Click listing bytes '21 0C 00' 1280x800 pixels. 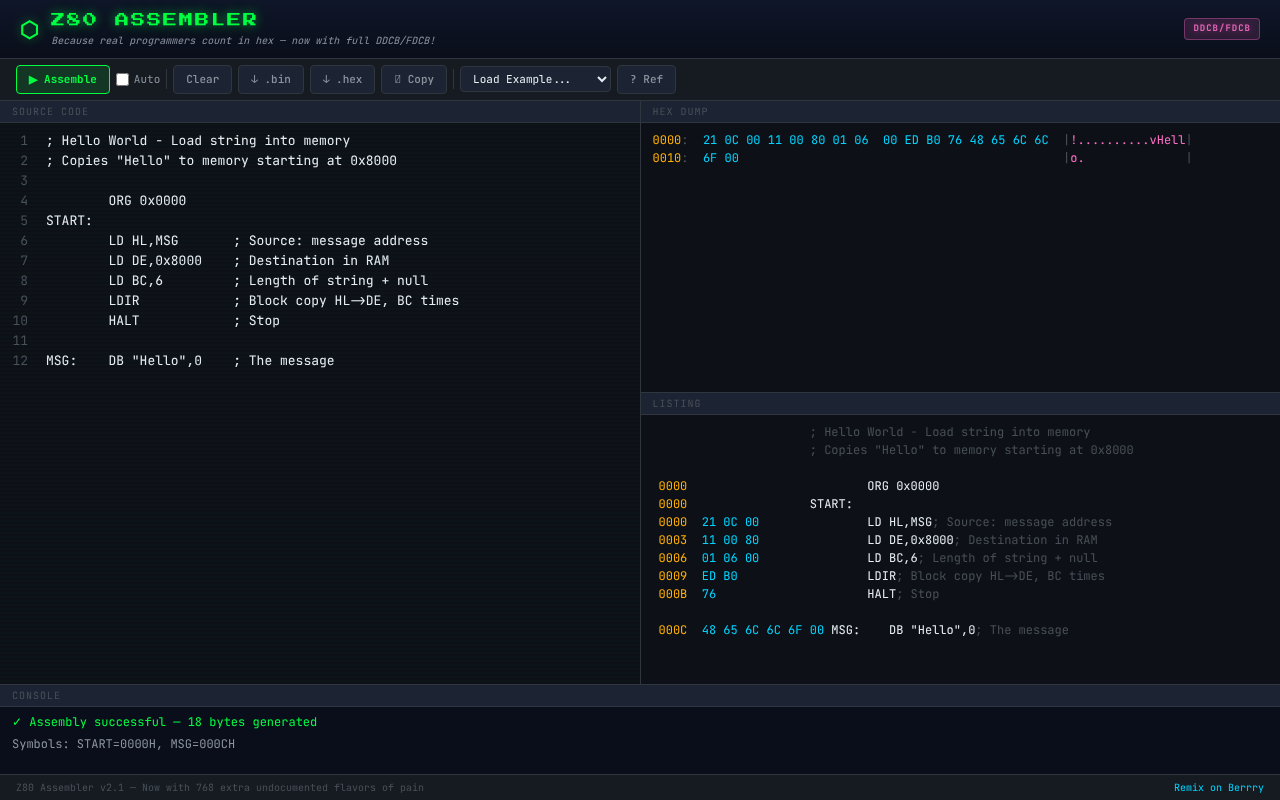pos(730,522)
